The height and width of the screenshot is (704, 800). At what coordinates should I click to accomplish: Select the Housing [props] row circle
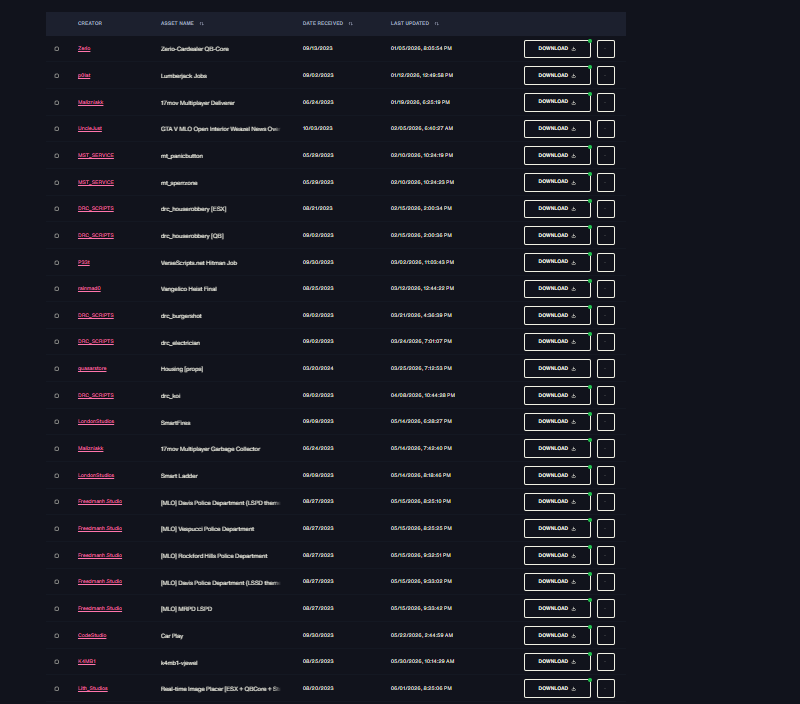point(57,369)
